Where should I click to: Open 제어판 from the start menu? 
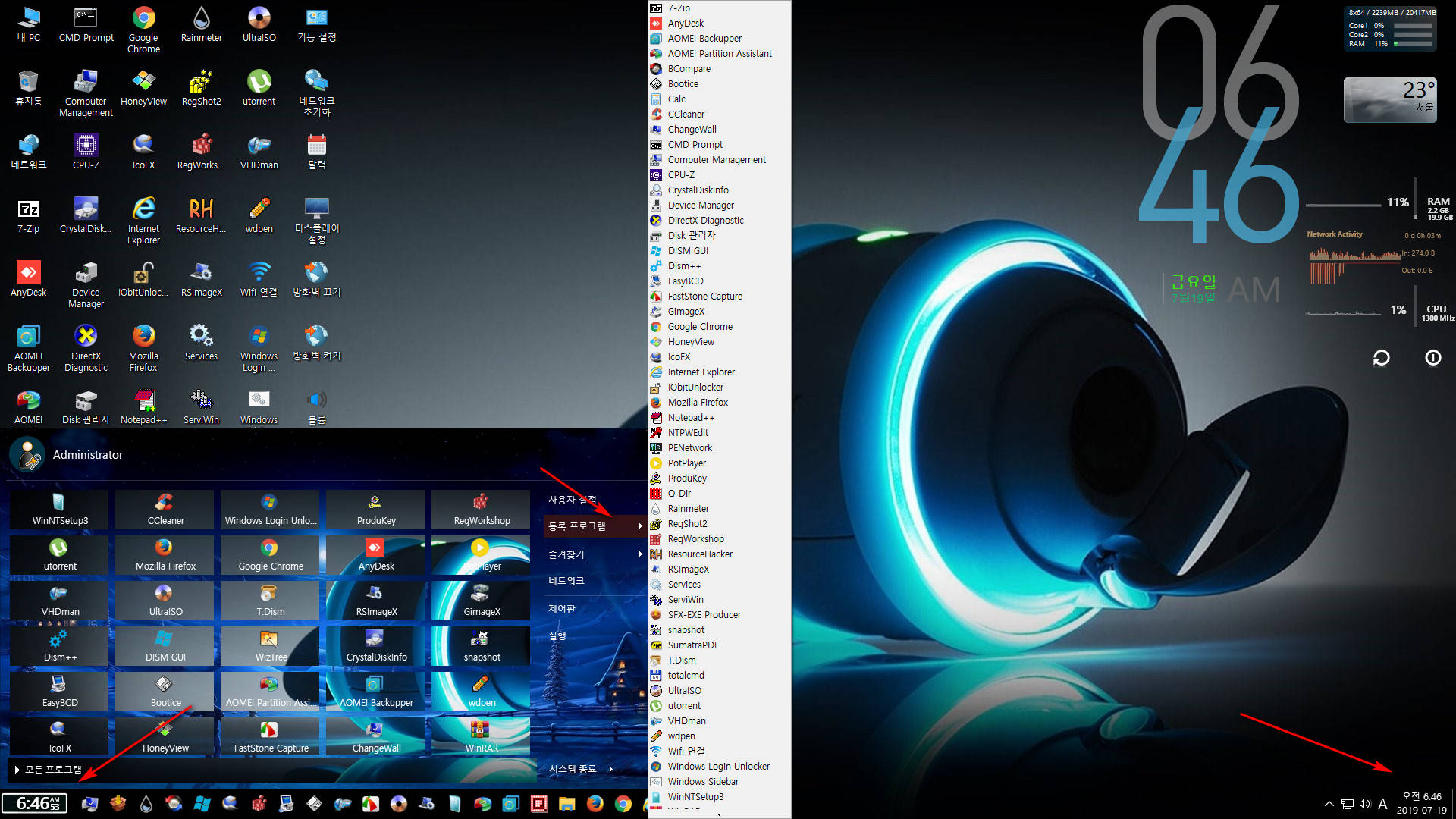[x=562, y=609]
